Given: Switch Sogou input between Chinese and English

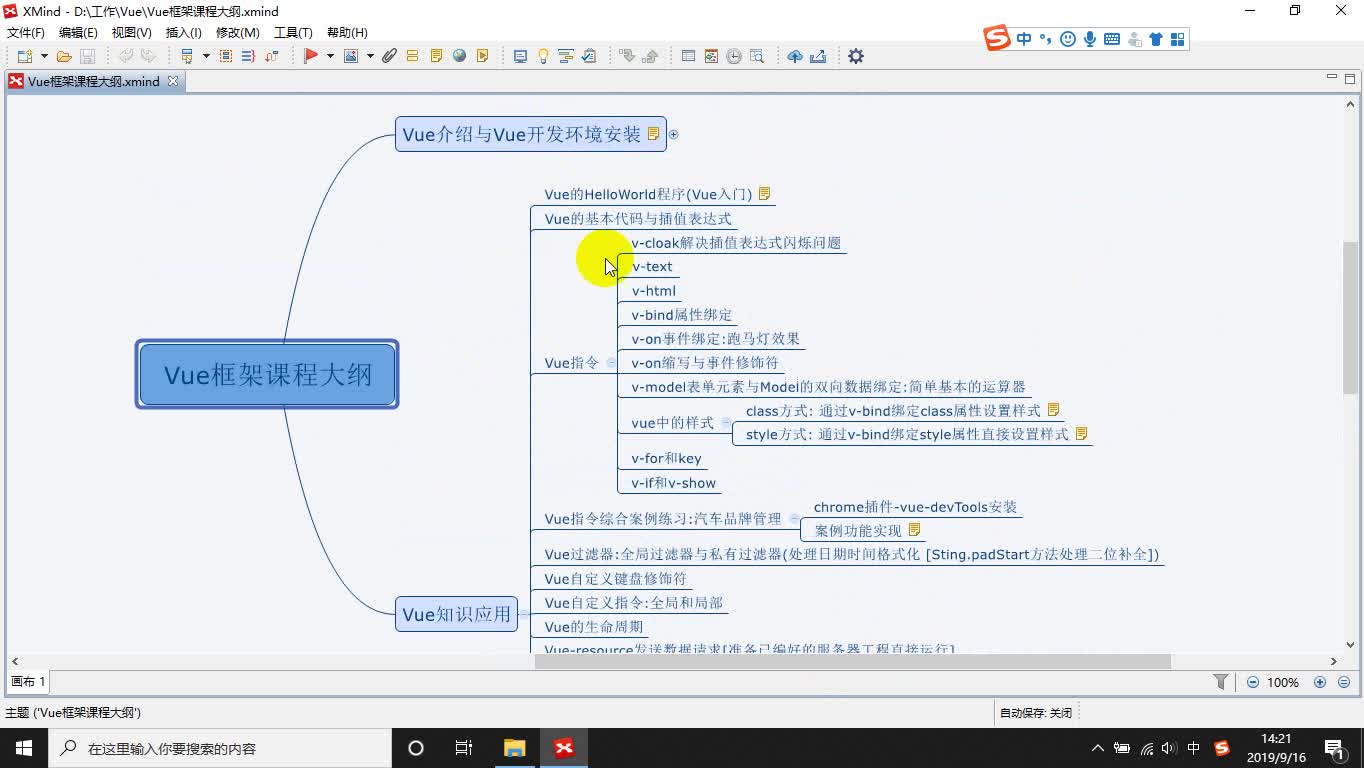Looking at the screenshot, I should click(1023, 38).
